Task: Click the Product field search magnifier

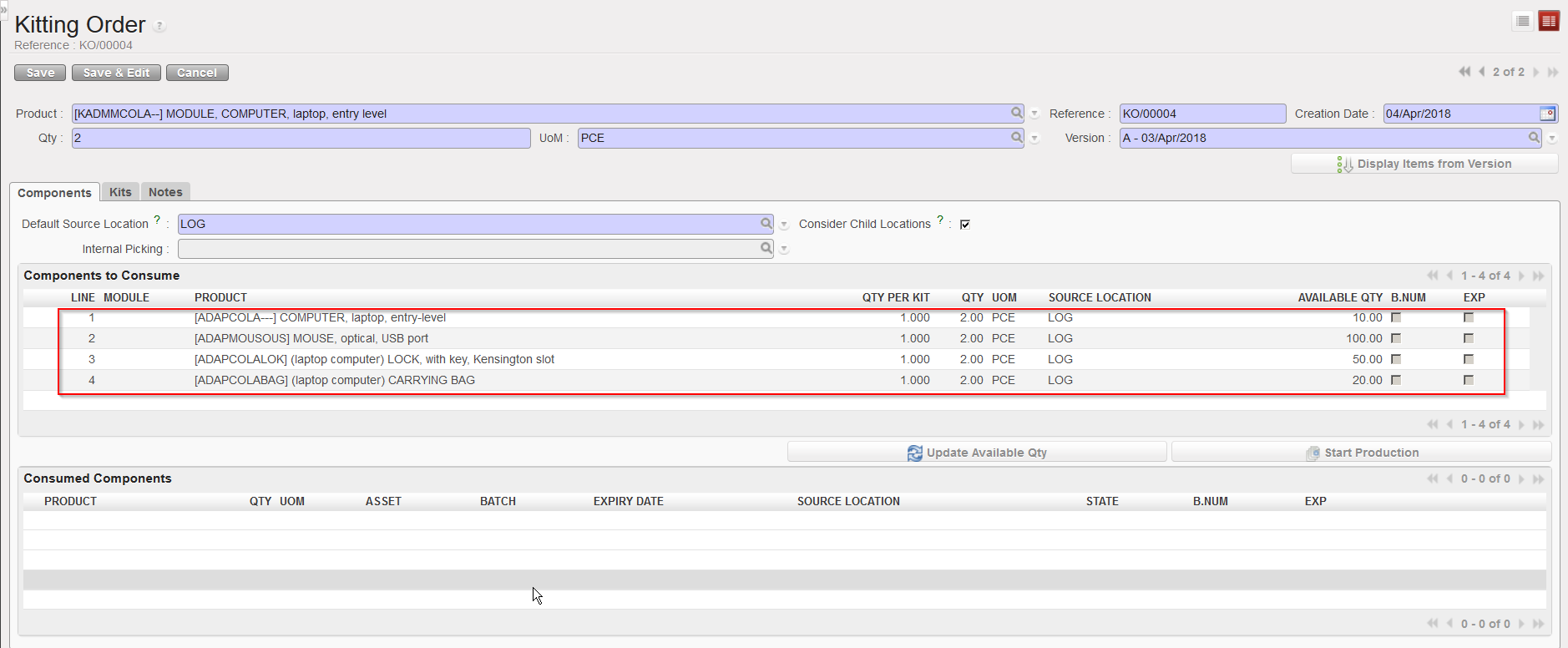Action: point(1016,113)
